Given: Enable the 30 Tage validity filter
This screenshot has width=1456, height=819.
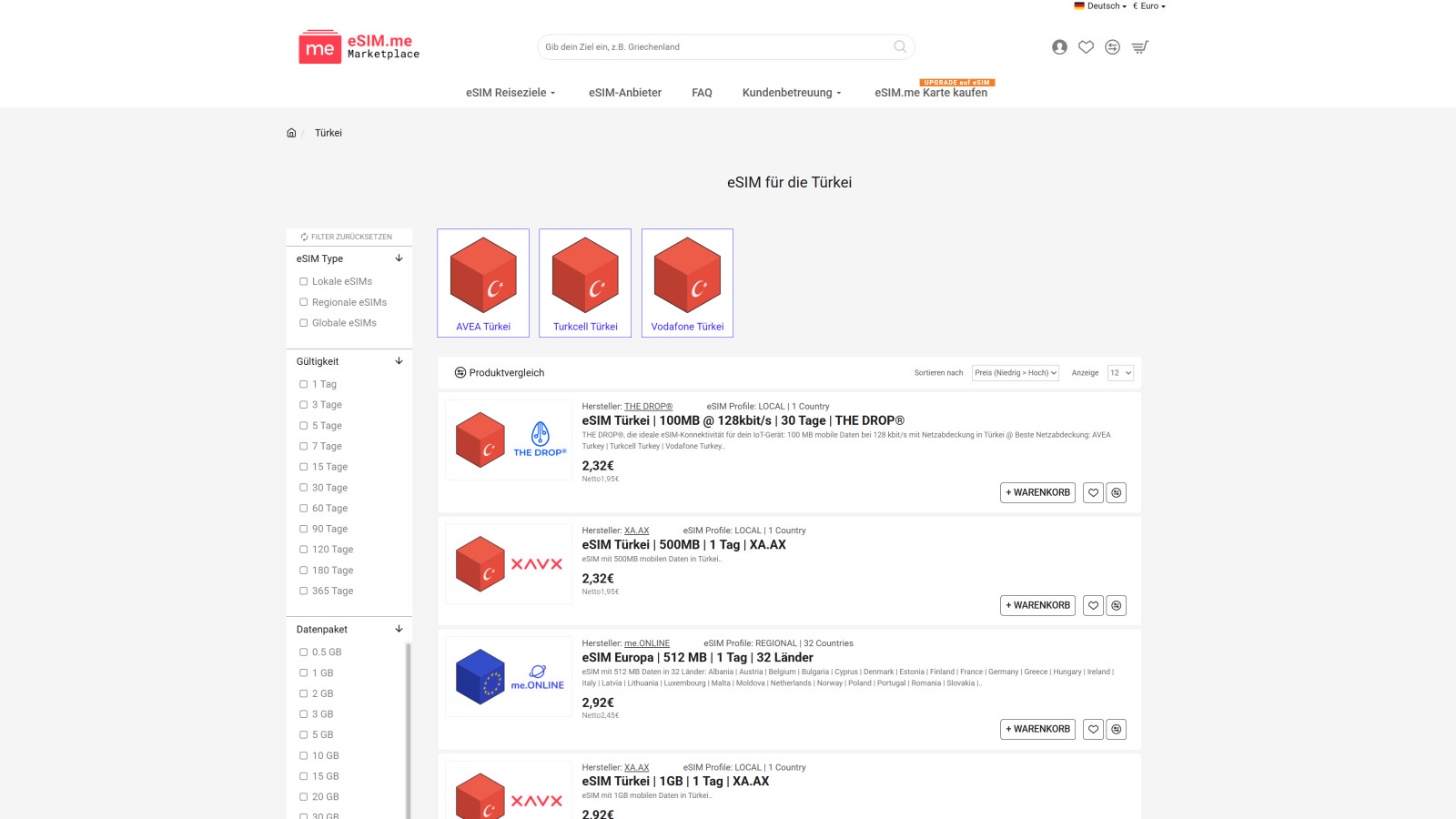Looking at the screenshot, I should tap(304, 488).
